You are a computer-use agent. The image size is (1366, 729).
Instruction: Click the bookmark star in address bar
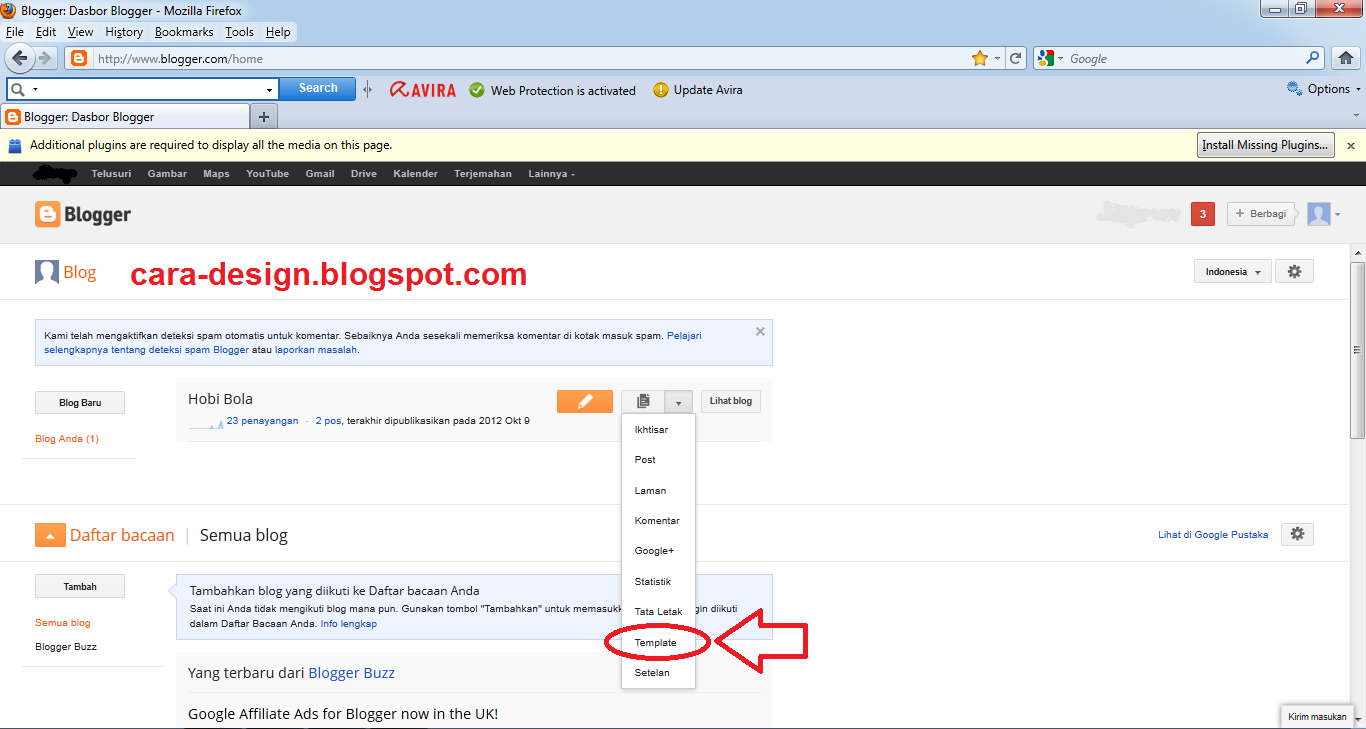[980, 58]
